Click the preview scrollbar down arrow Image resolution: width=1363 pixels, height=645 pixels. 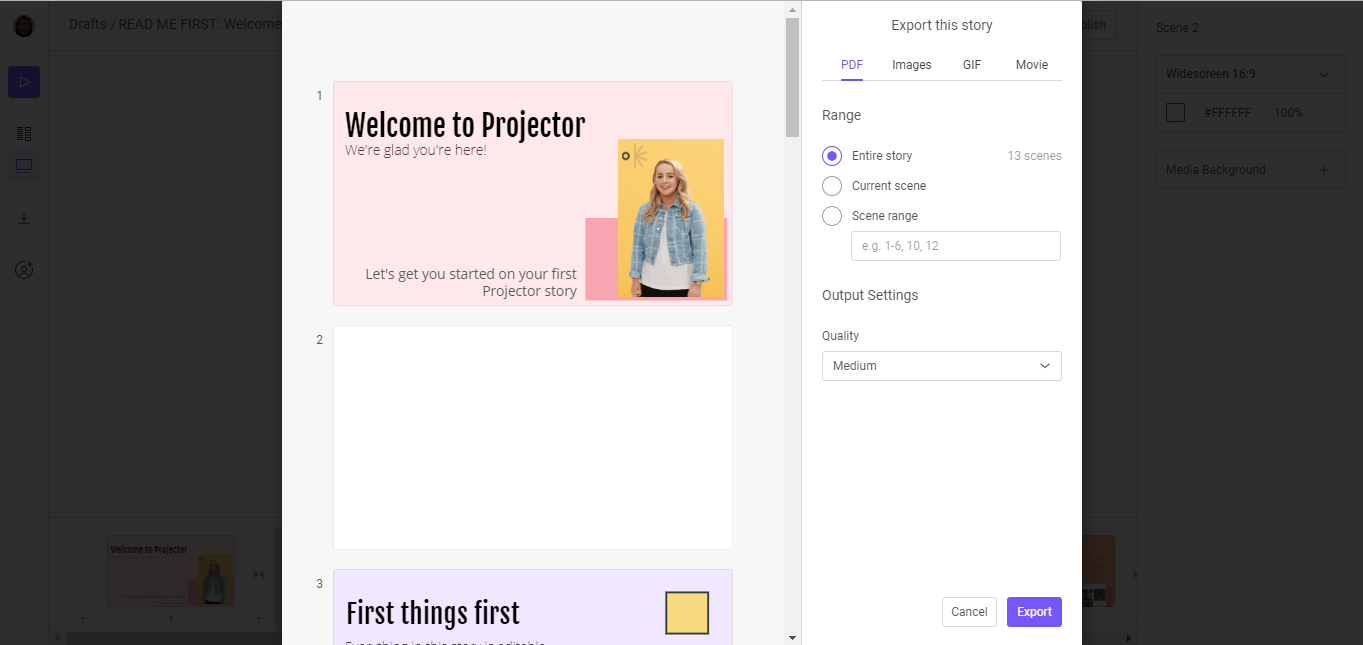point(792,637)
